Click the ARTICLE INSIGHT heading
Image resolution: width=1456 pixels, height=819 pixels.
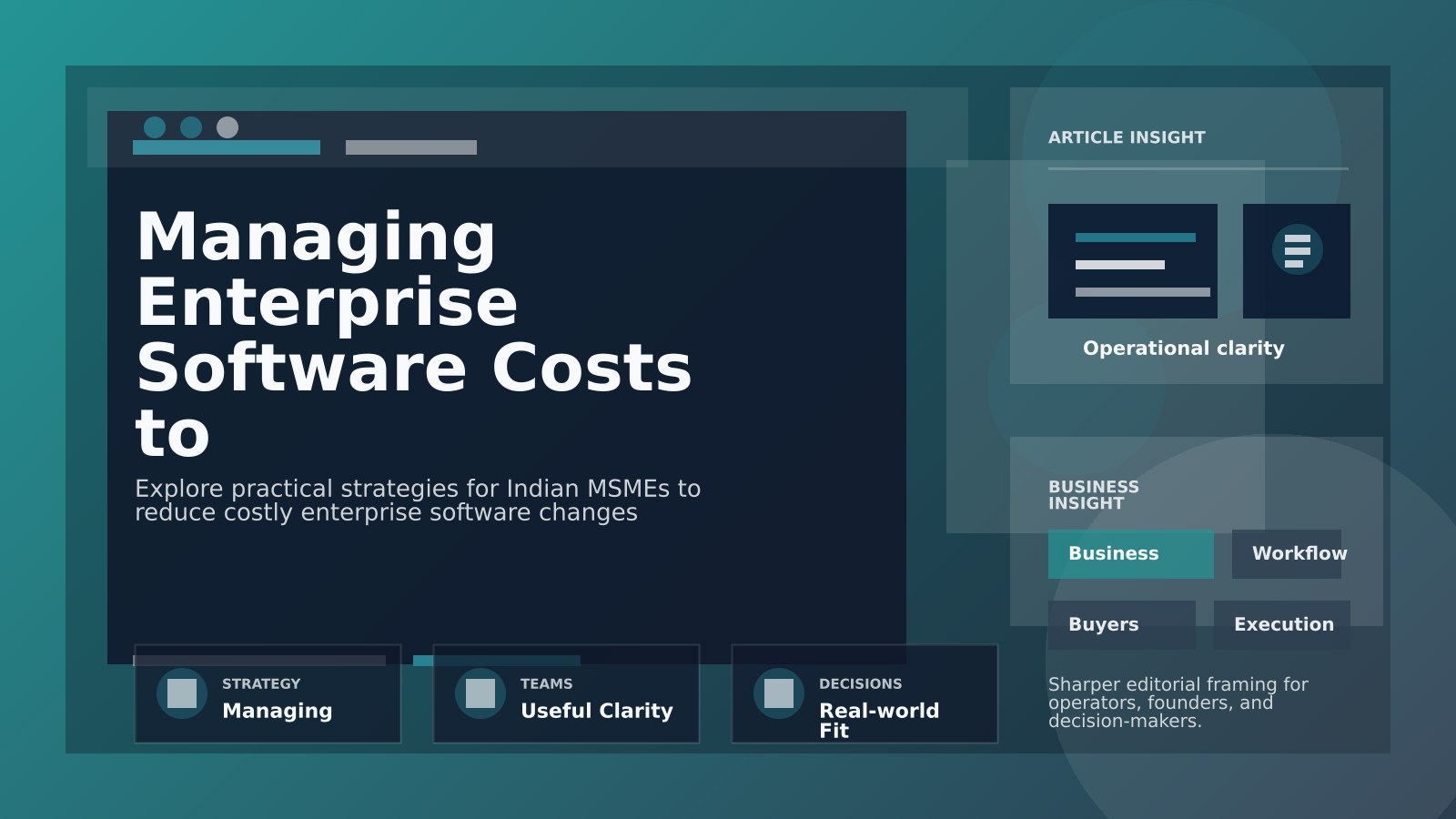(x=1127, y=137)
